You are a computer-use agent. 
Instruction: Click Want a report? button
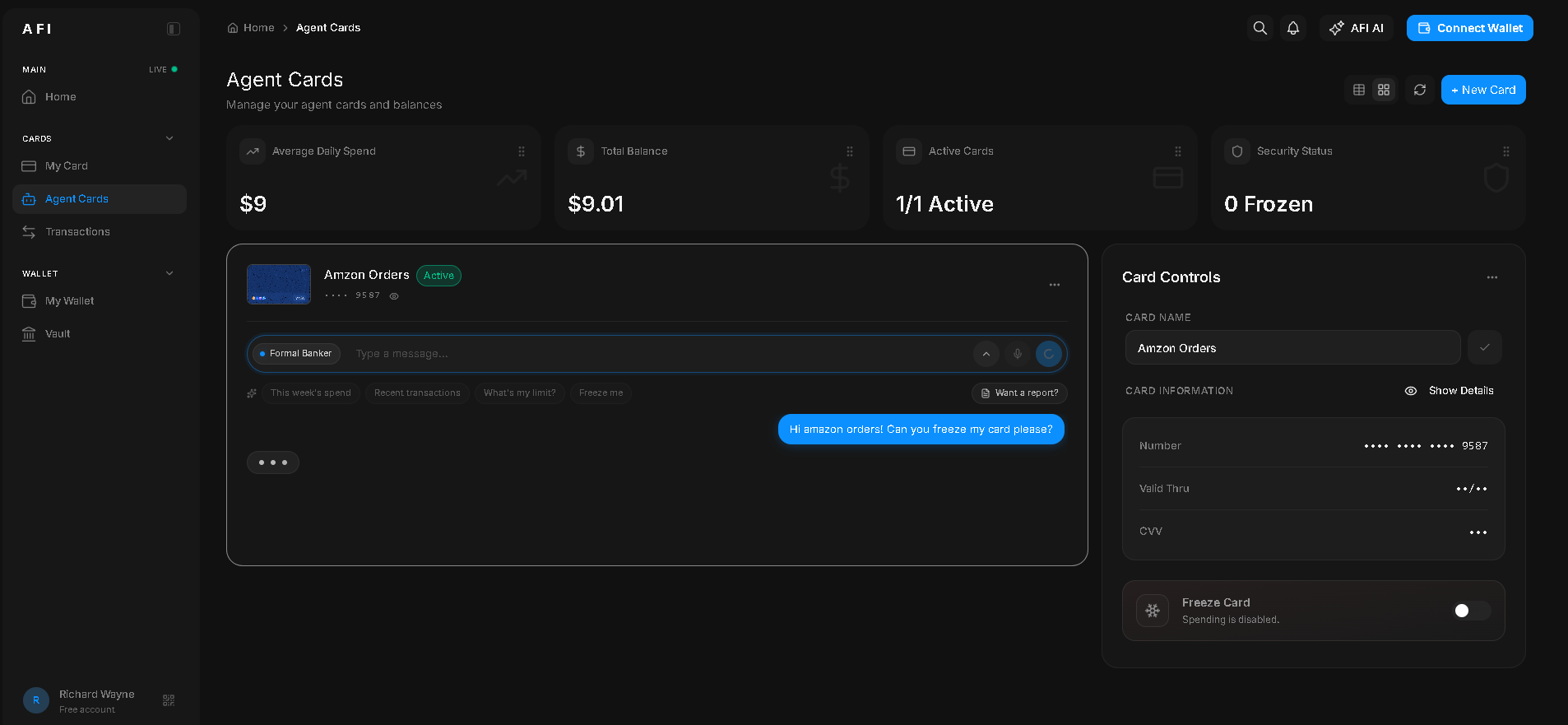tap(1020, 393)
